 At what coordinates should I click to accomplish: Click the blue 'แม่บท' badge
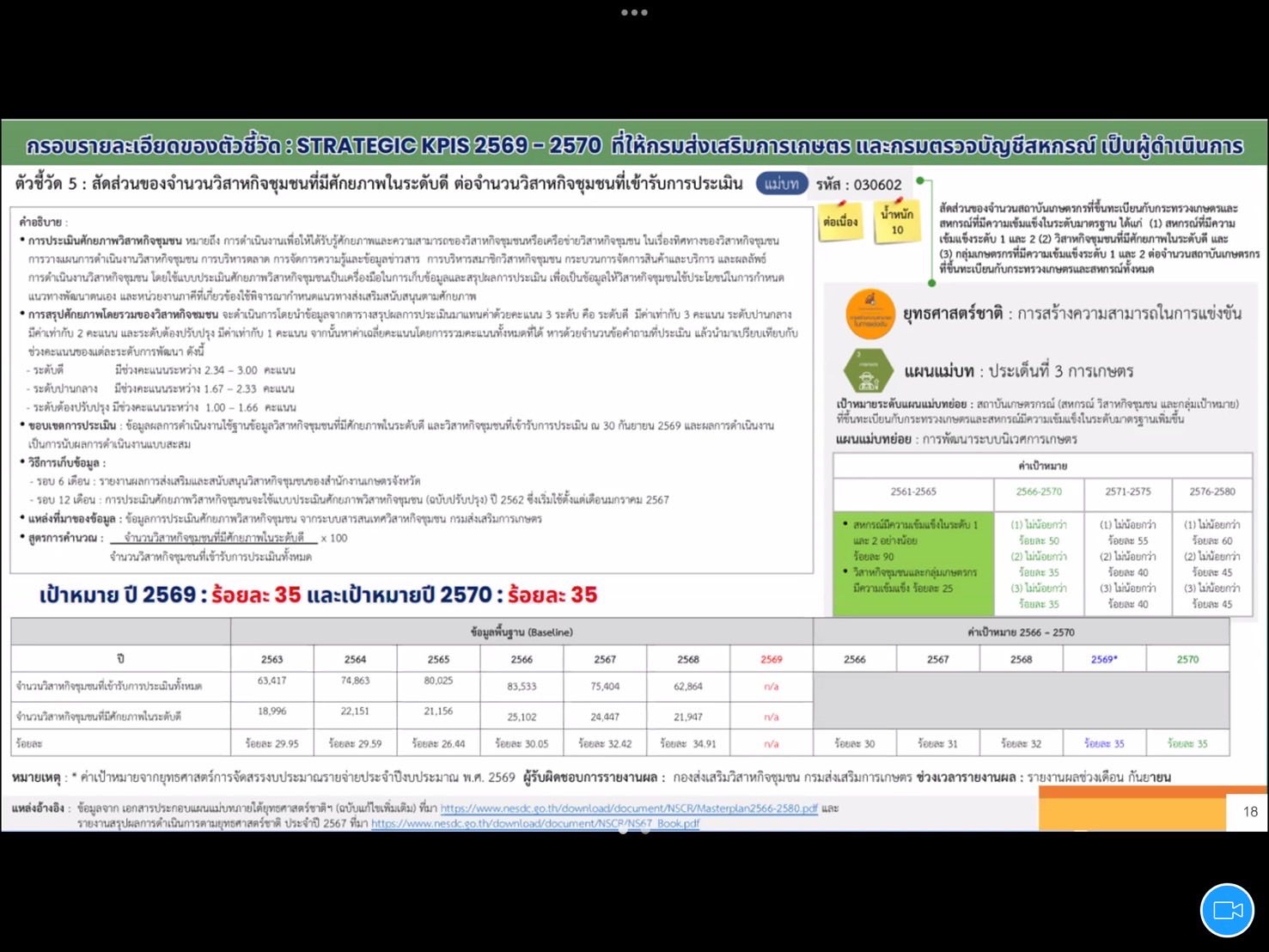click(x=781, y=184)
